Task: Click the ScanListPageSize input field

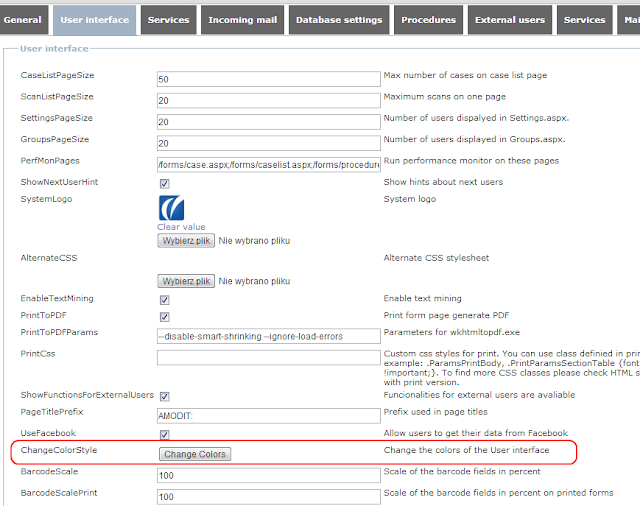Action: (269, 100)
